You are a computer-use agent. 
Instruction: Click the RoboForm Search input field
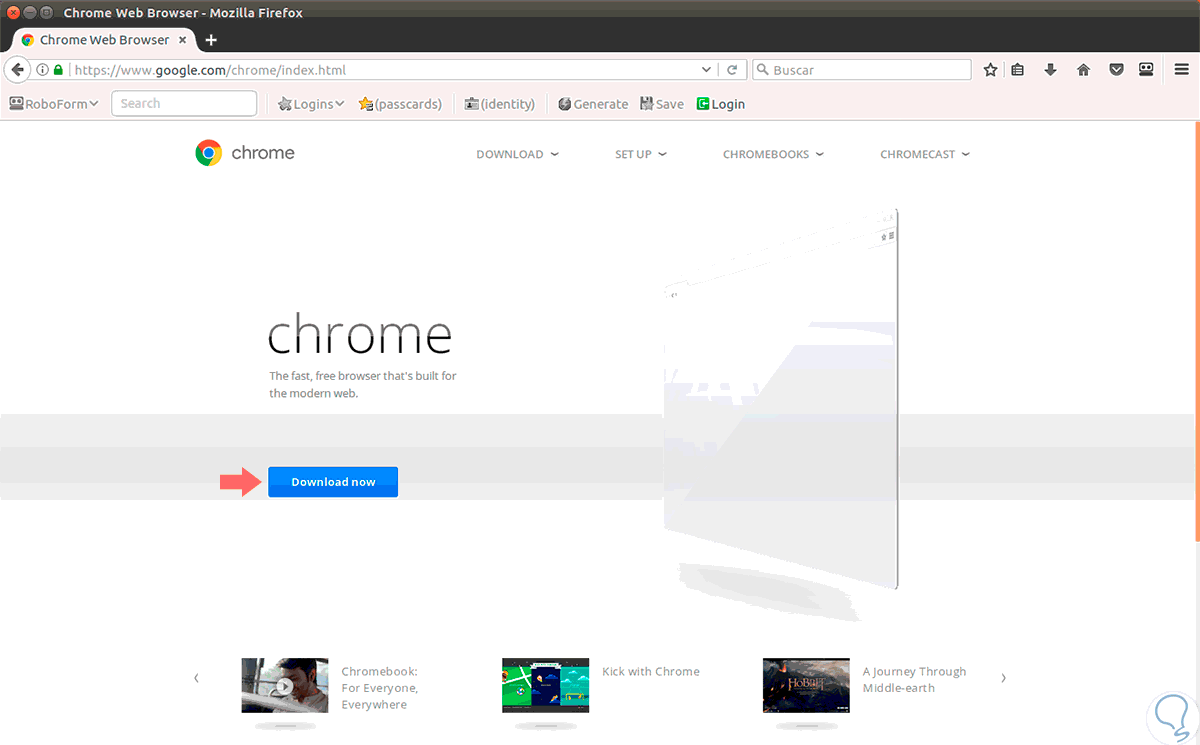click(x=184, y=104)
